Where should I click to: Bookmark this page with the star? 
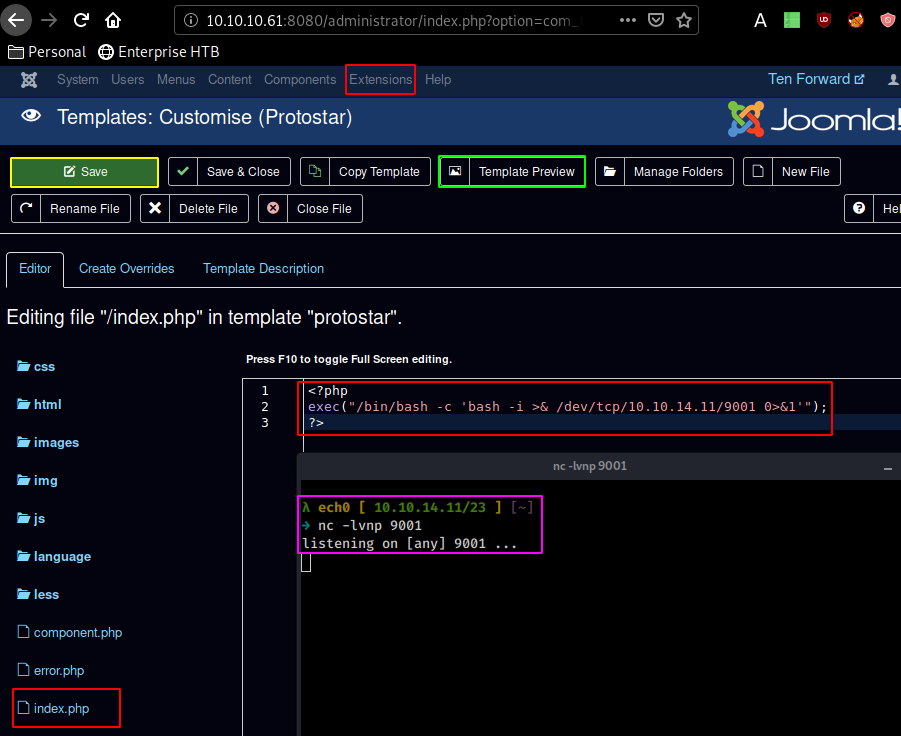coord(684,21)
